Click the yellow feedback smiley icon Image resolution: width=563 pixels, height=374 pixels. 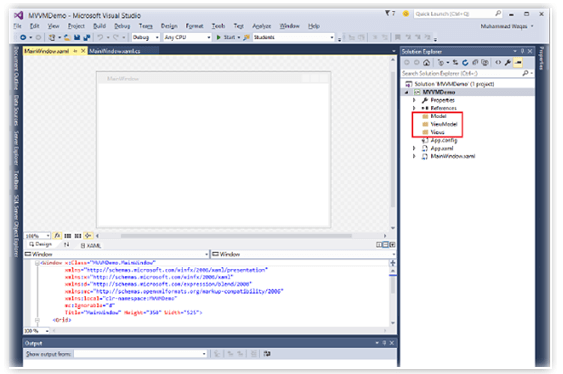tap(406, 14)
